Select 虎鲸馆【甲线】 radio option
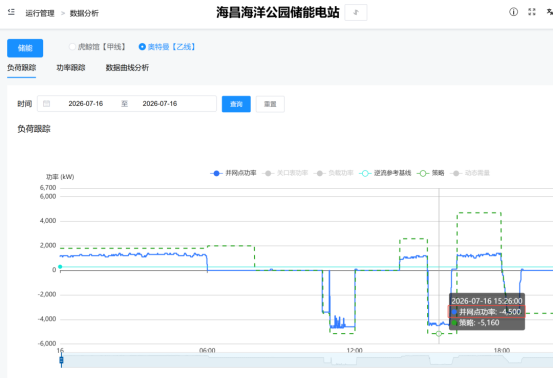The image size is (553, 379). pyautogui.click(x=97, y=47)
